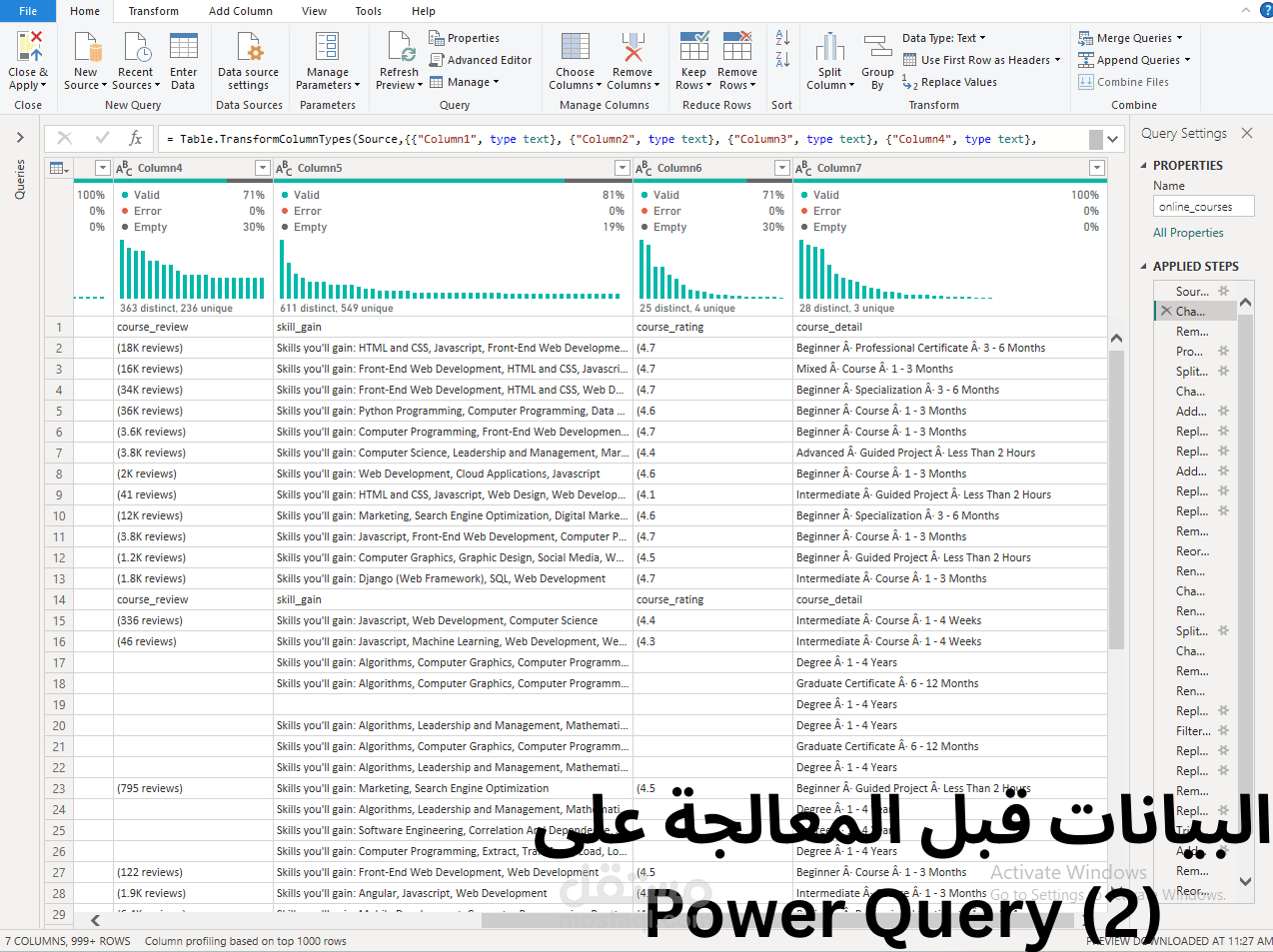The width and height of the screenshot is (1273, 952).
Task: Open the Column6 filter dropdown
Action: (782, 168)
